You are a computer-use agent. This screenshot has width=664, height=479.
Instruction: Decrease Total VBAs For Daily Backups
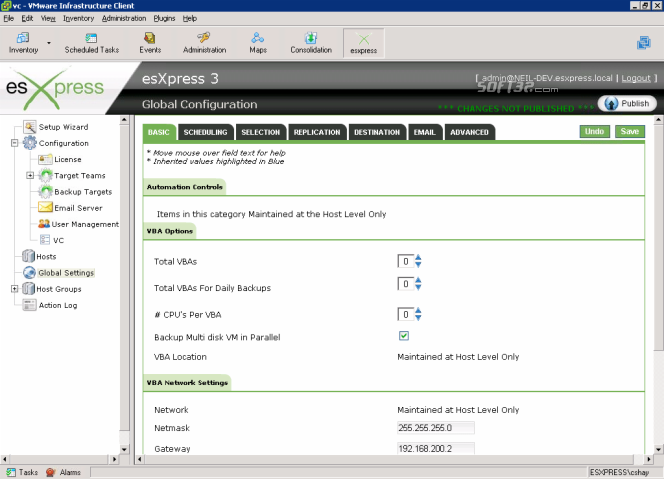418,287
